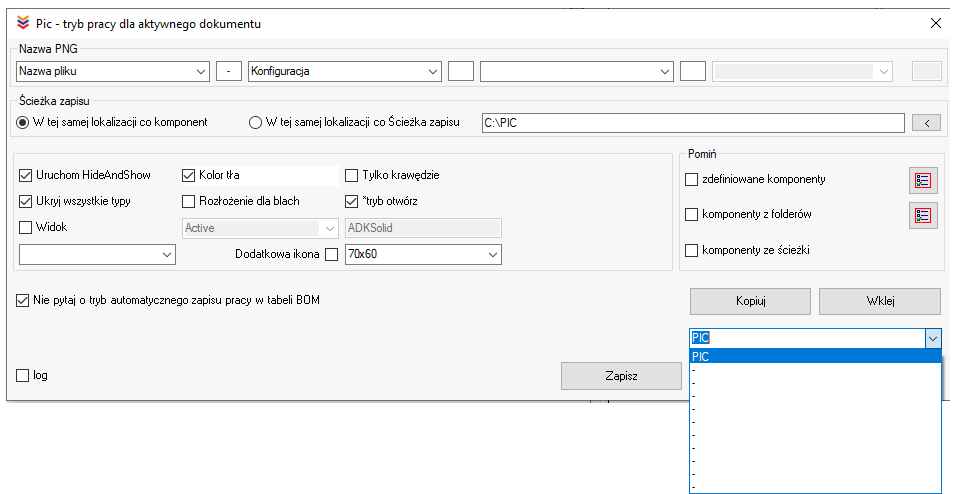Select 'W tej samej lokalizacji co Ścieżka zapisu' radio
956x494 pixels.
pos(254,123)
